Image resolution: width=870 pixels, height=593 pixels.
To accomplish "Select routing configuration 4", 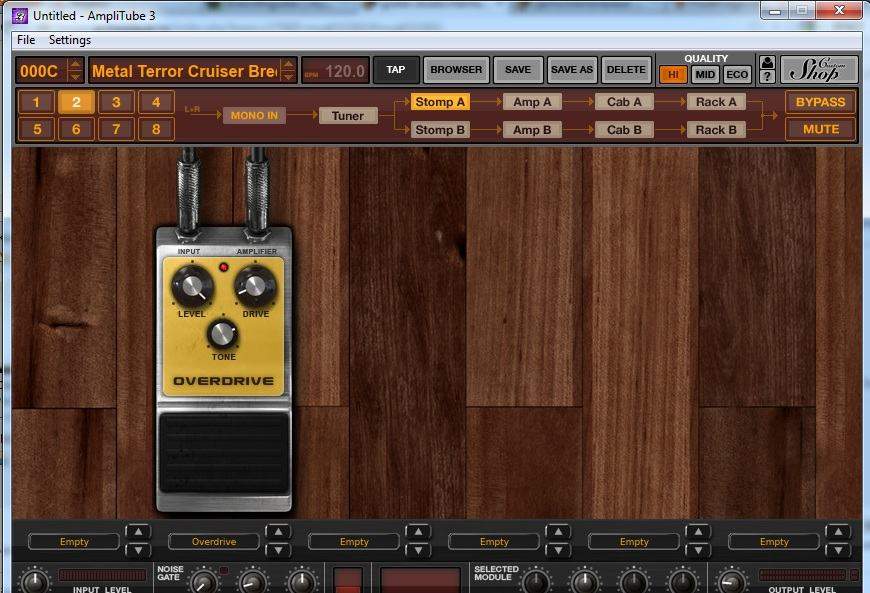I will [156, 102].
